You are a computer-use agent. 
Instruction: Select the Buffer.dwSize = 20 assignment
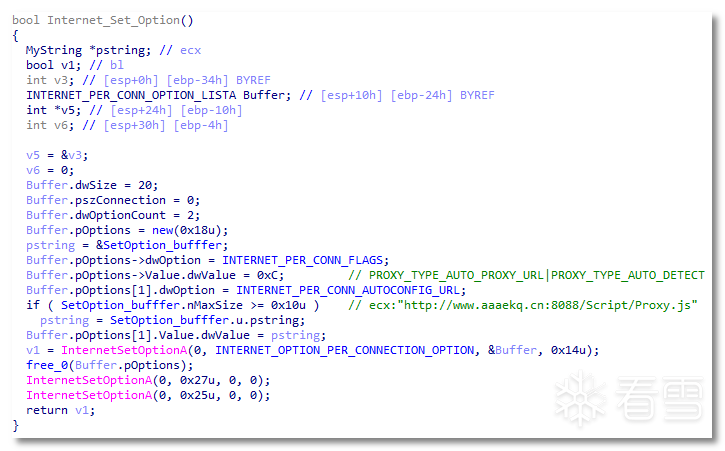[x=92, y=185]
